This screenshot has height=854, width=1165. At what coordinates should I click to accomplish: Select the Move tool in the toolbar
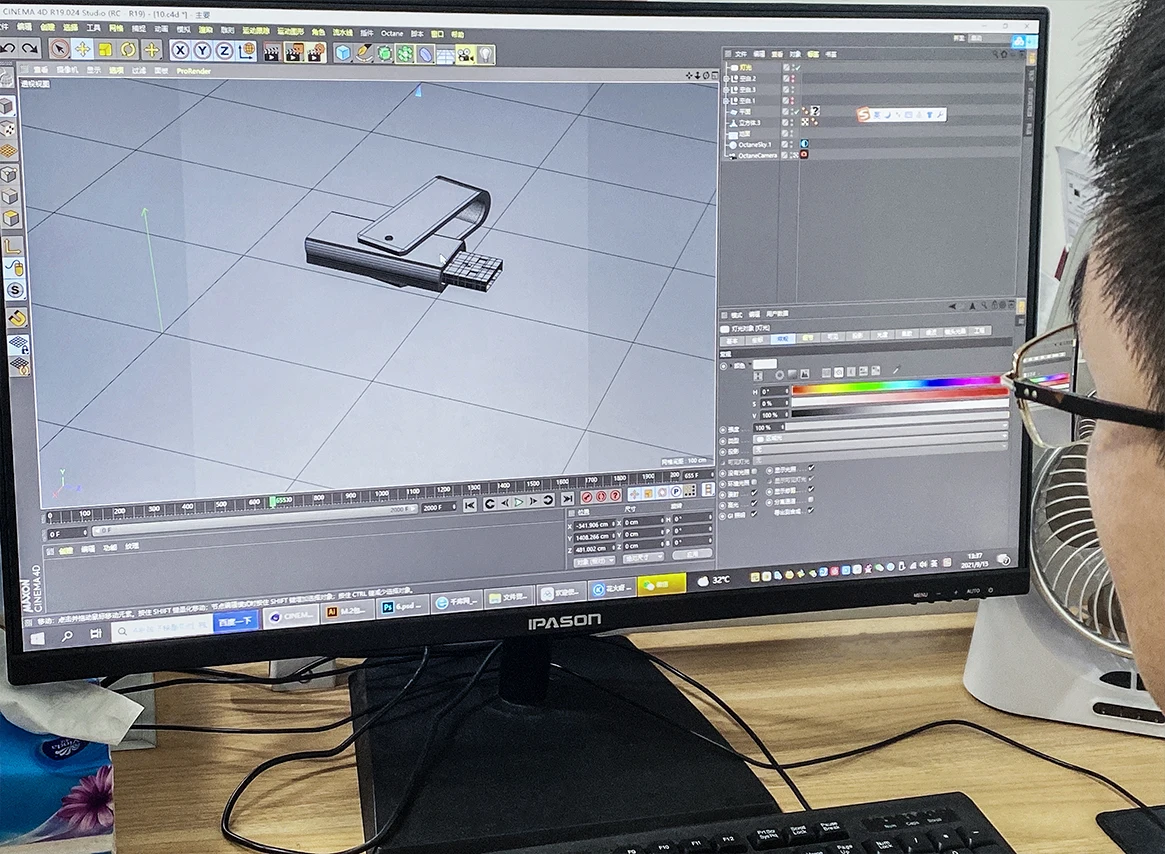tap(83, 50)
